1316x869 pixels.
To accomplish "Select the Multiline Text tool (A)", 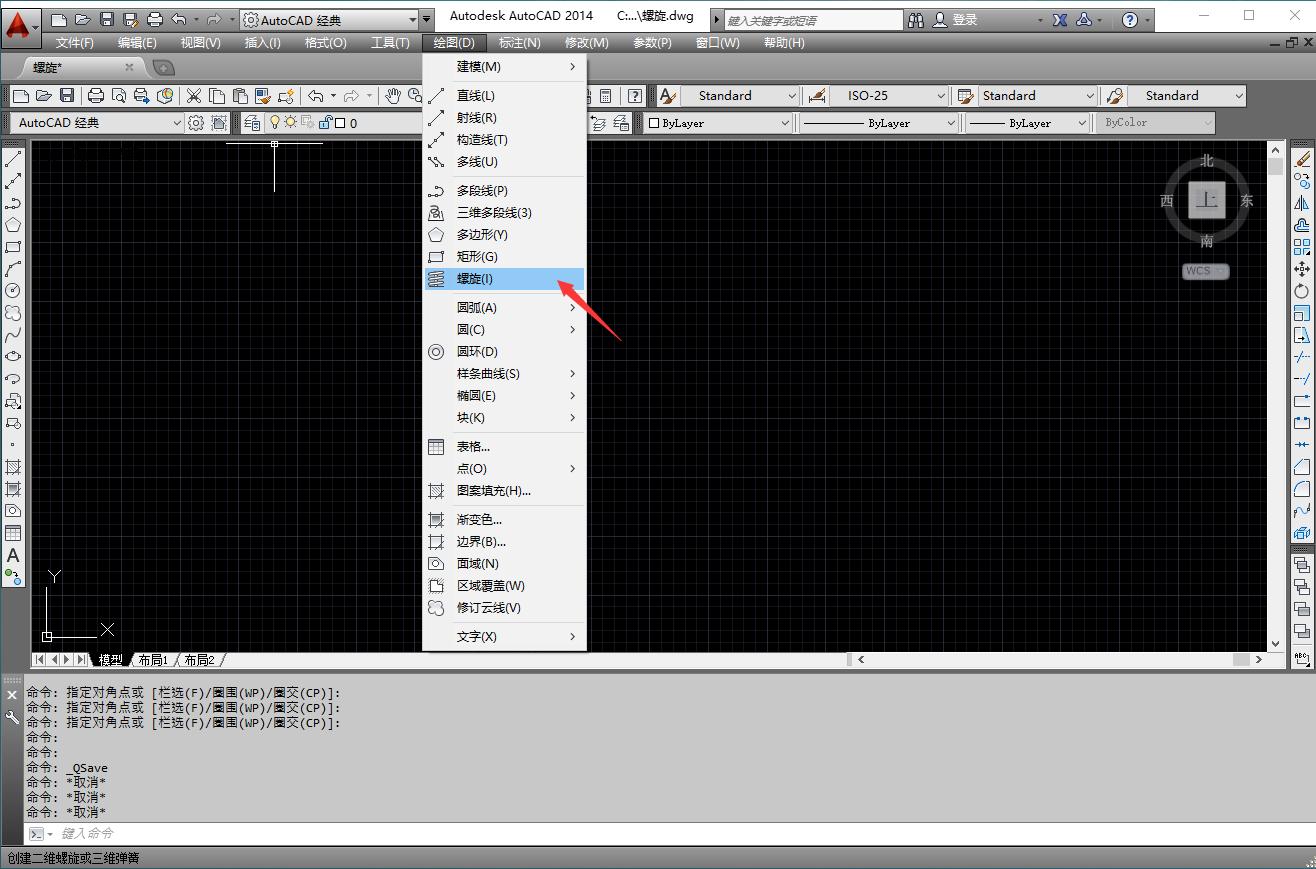I will point(13,555).
